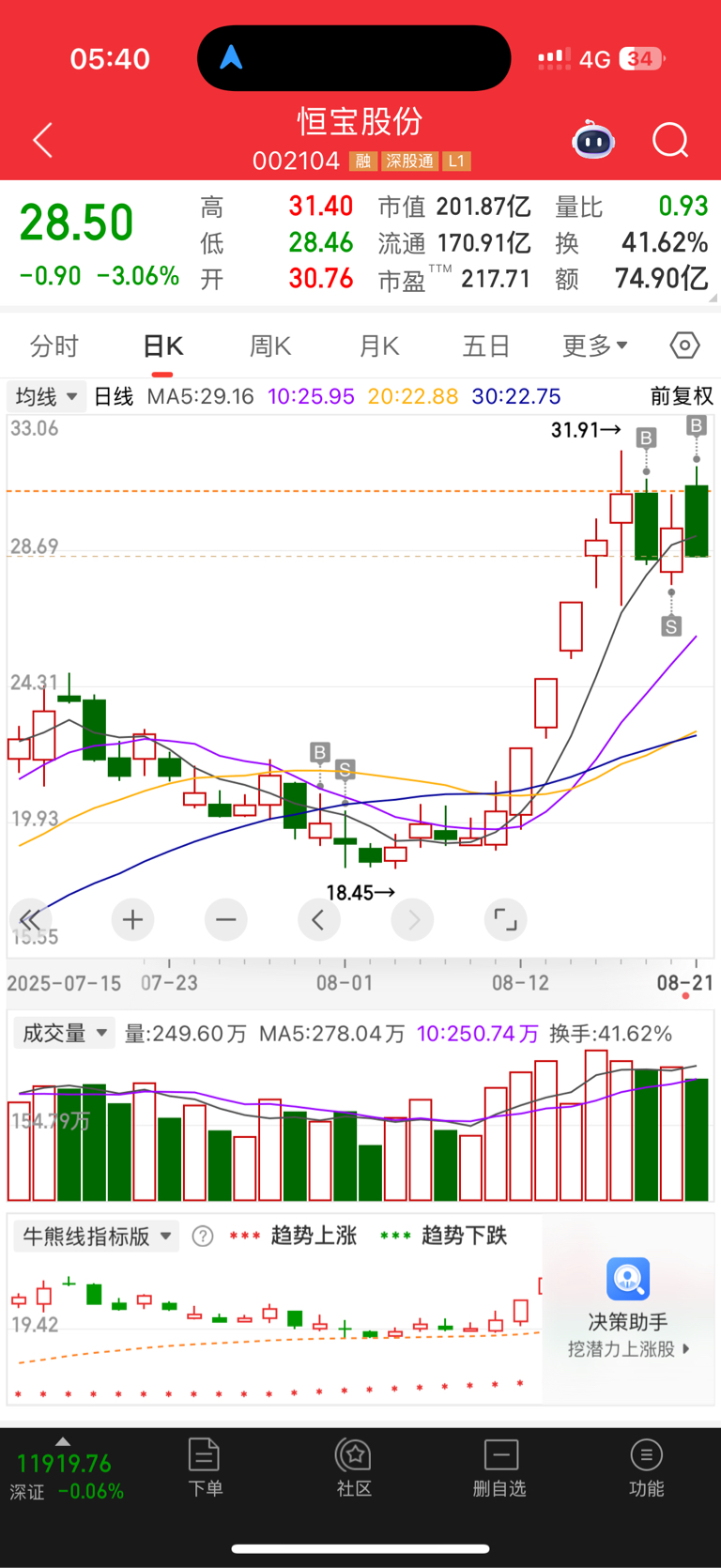Tap the 量:249.60万 volume value

pos(186,1034)
